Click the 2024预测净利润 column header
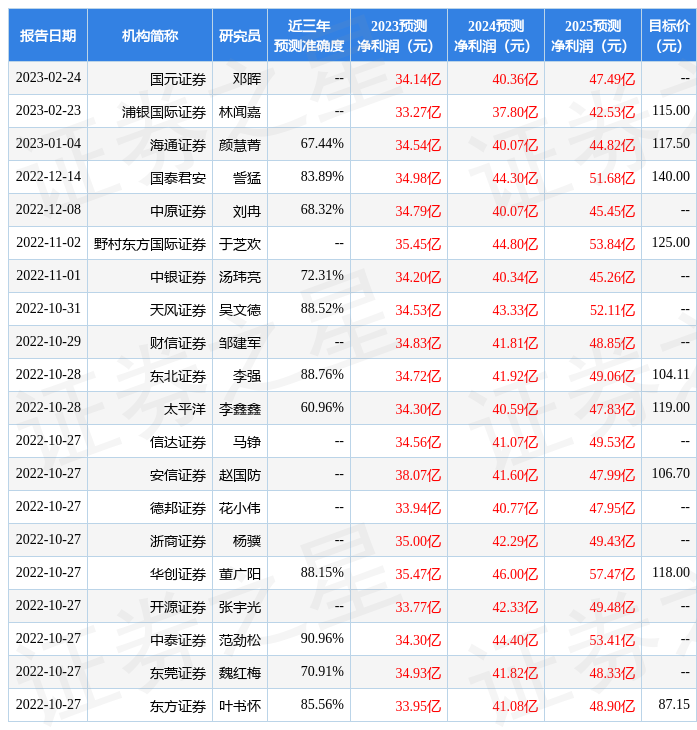This screenshot has height=730, width=697. [496, 35]
